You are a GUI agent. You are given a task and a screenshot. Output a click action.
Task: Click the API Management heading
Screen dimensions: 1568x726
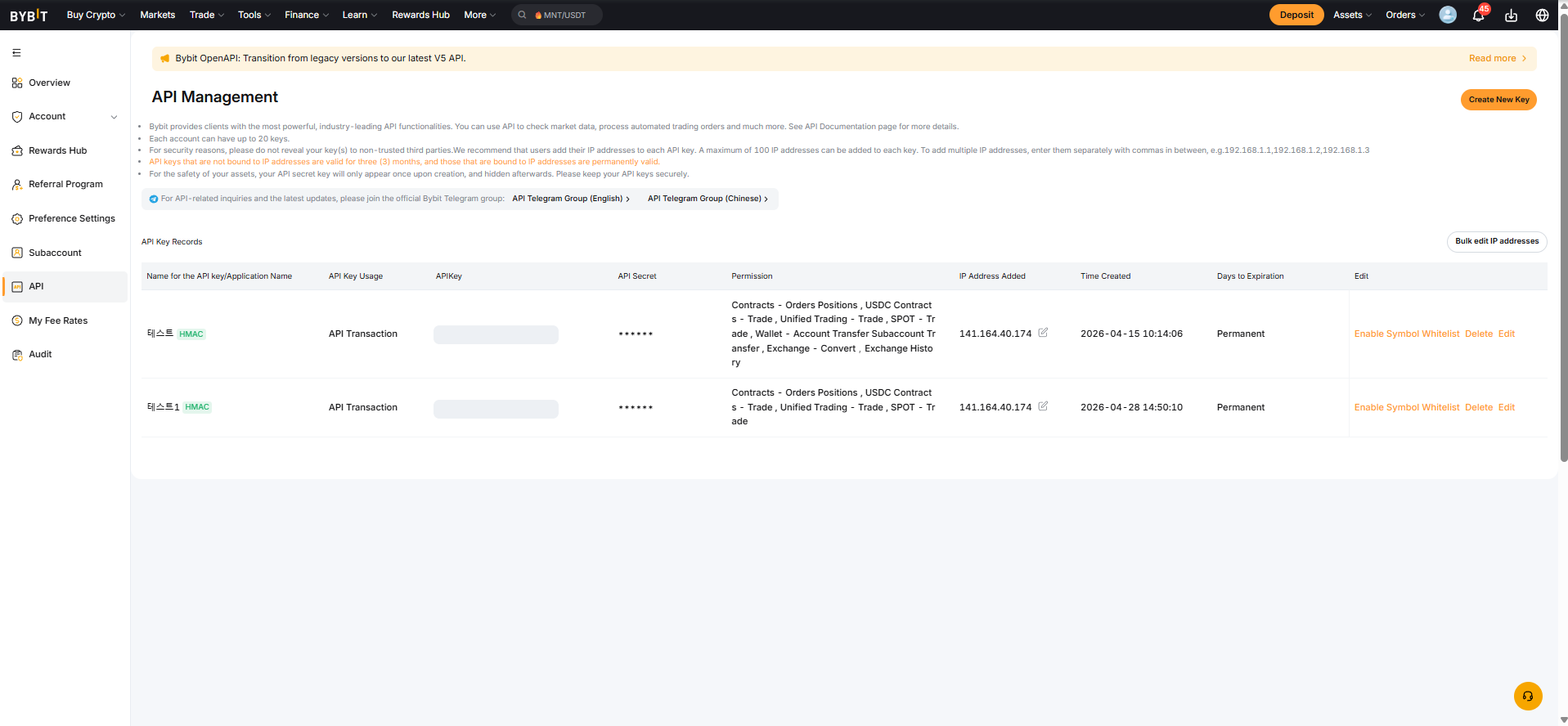click(x=215, y=97)
